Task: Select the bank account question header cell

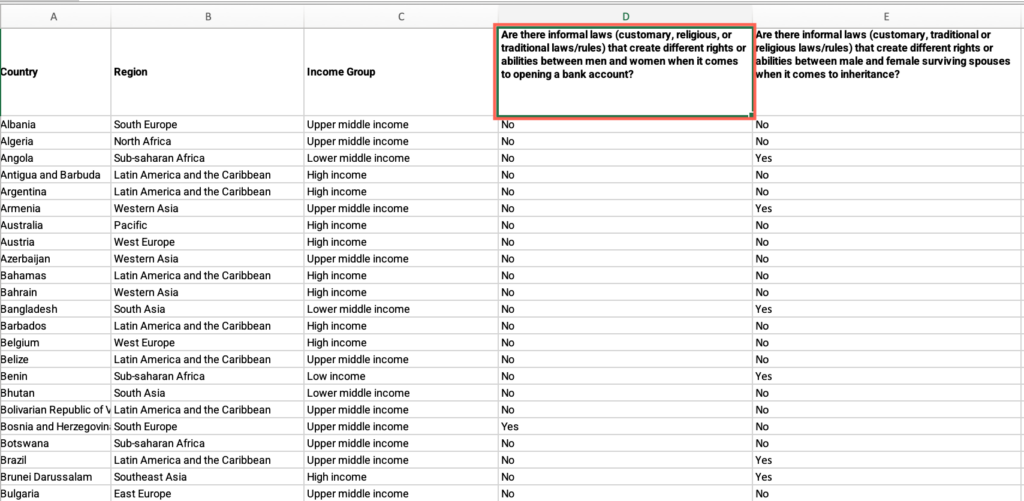Action: [625, 72]
